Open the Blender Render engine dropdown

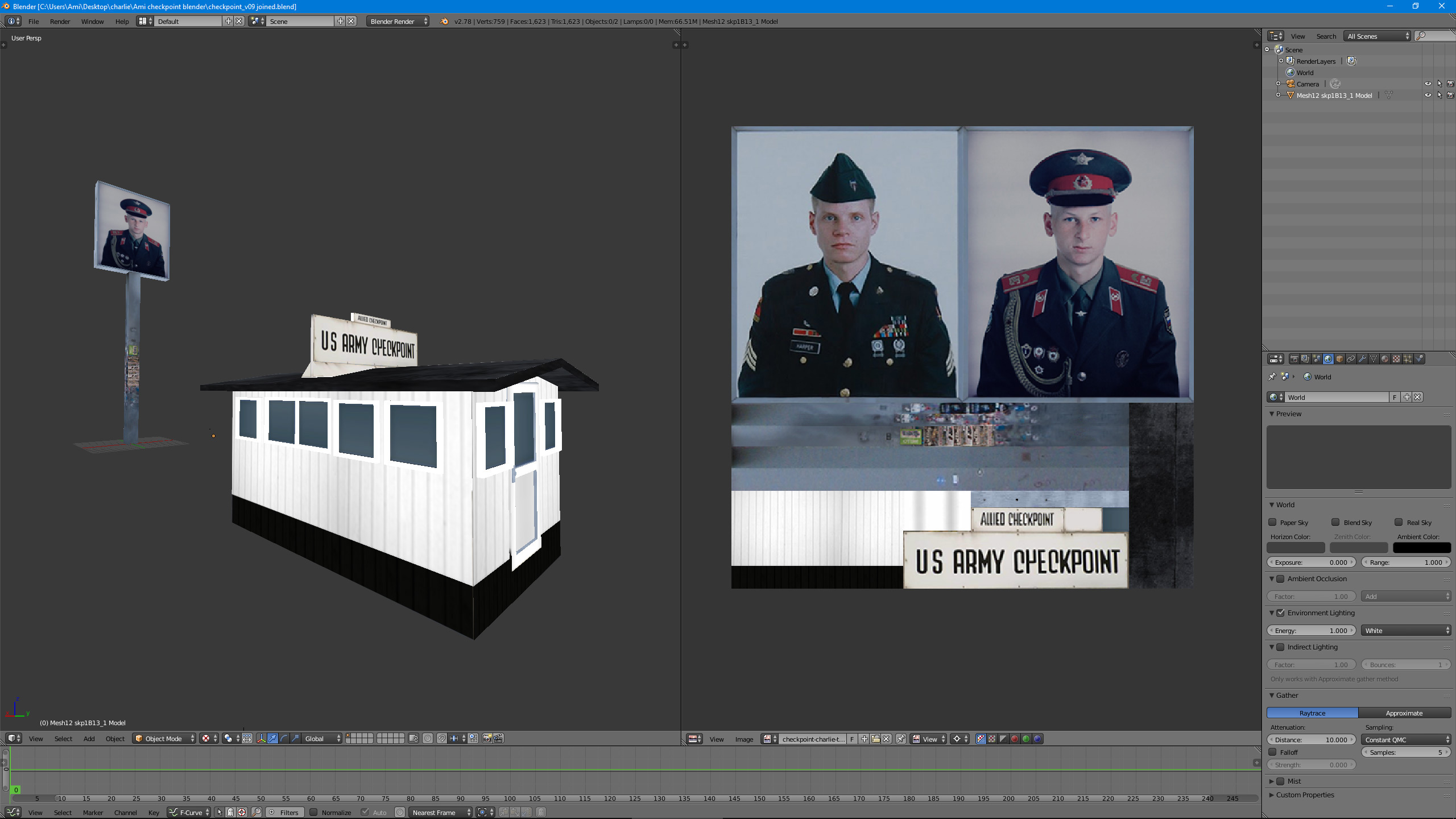point(398,21)
